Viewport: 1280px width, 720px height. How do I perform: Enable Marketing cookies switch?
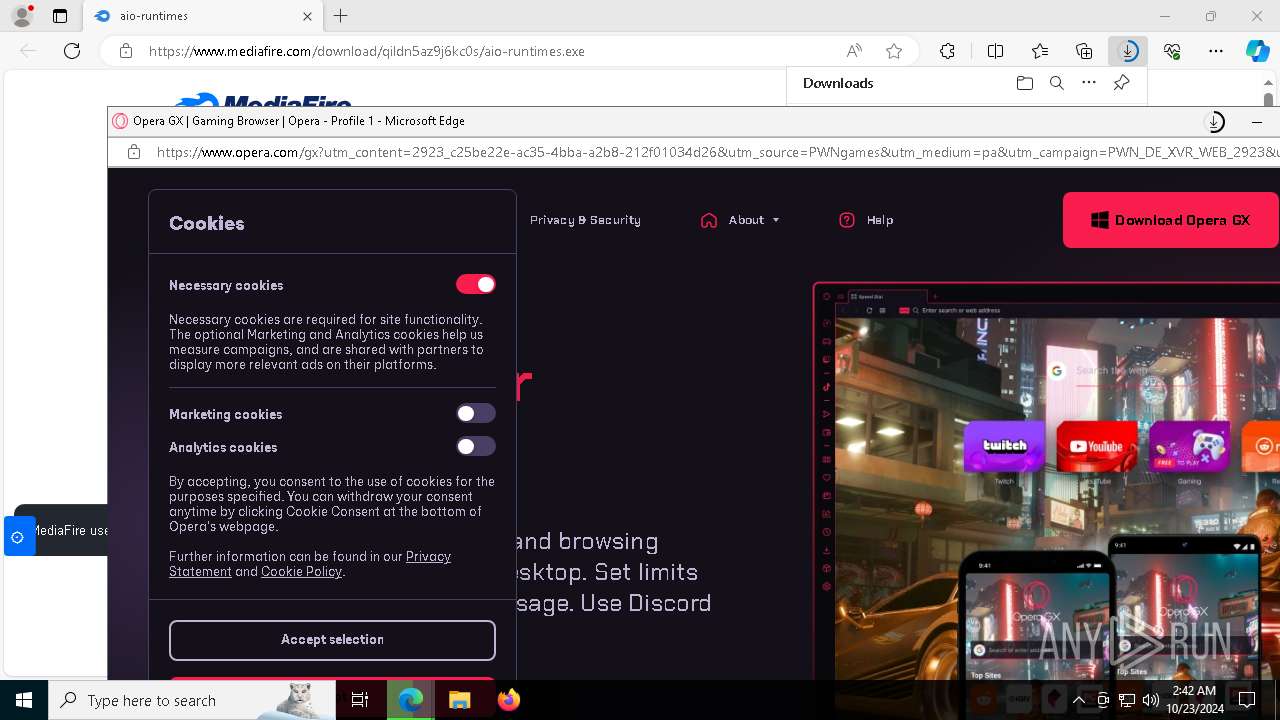pos(476,414)
